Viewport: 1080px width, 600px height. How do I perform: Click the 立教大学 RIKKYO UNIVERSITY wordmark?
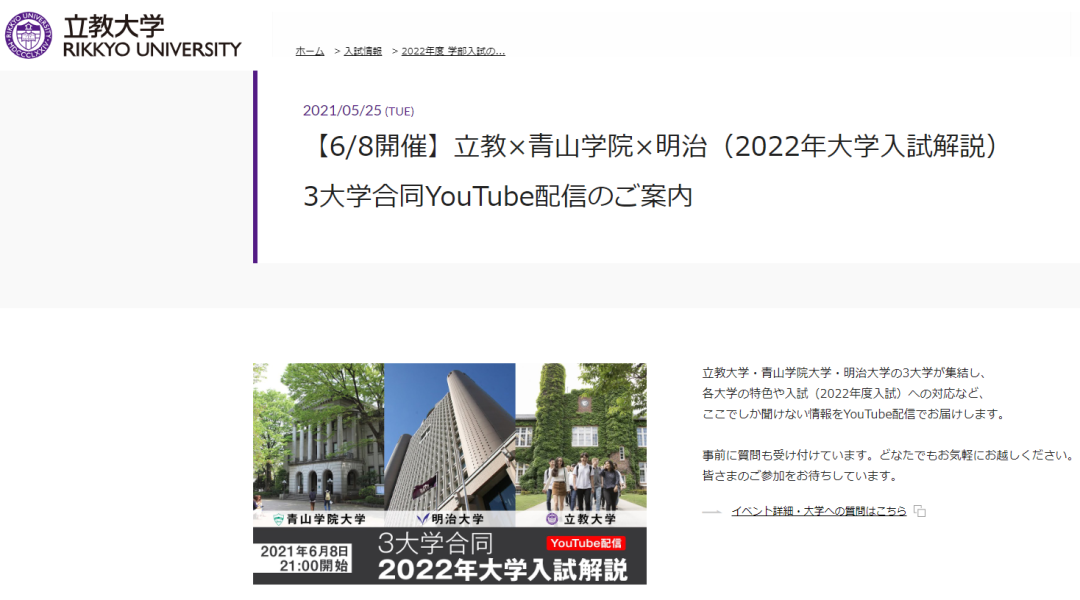[x=152, y=37]
